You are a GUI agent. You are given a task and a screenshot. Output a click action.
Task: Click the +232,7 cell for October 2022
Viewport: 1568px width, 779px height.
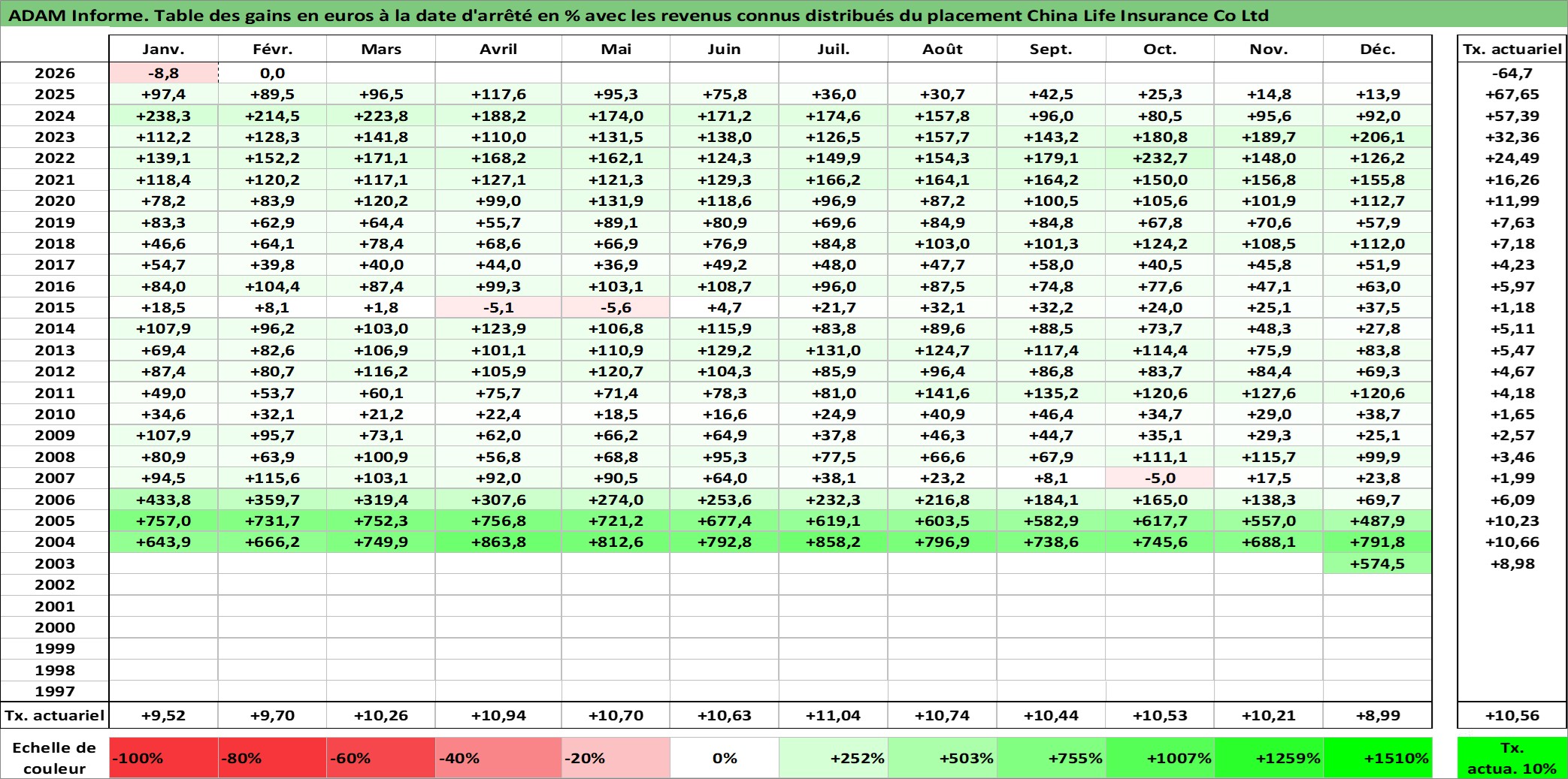tap(1160, 158)
